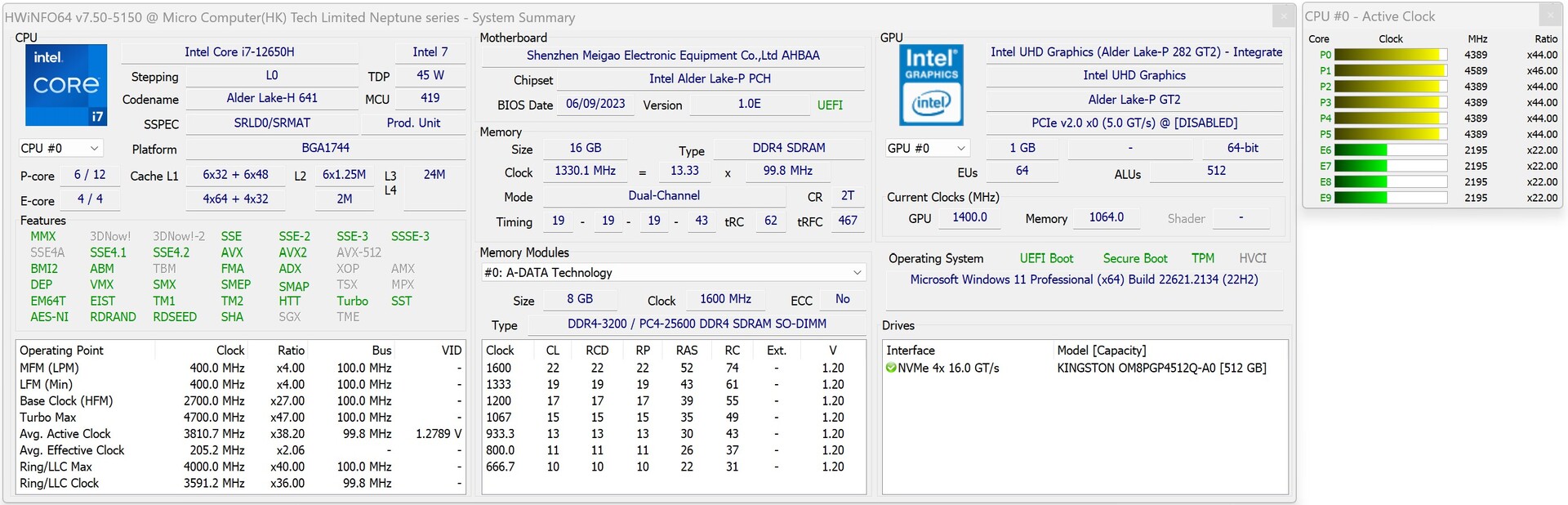Close the CPU #0 Active Clock window
Viewport: 1568px width, 505px height.
(x=1551, y=15)
